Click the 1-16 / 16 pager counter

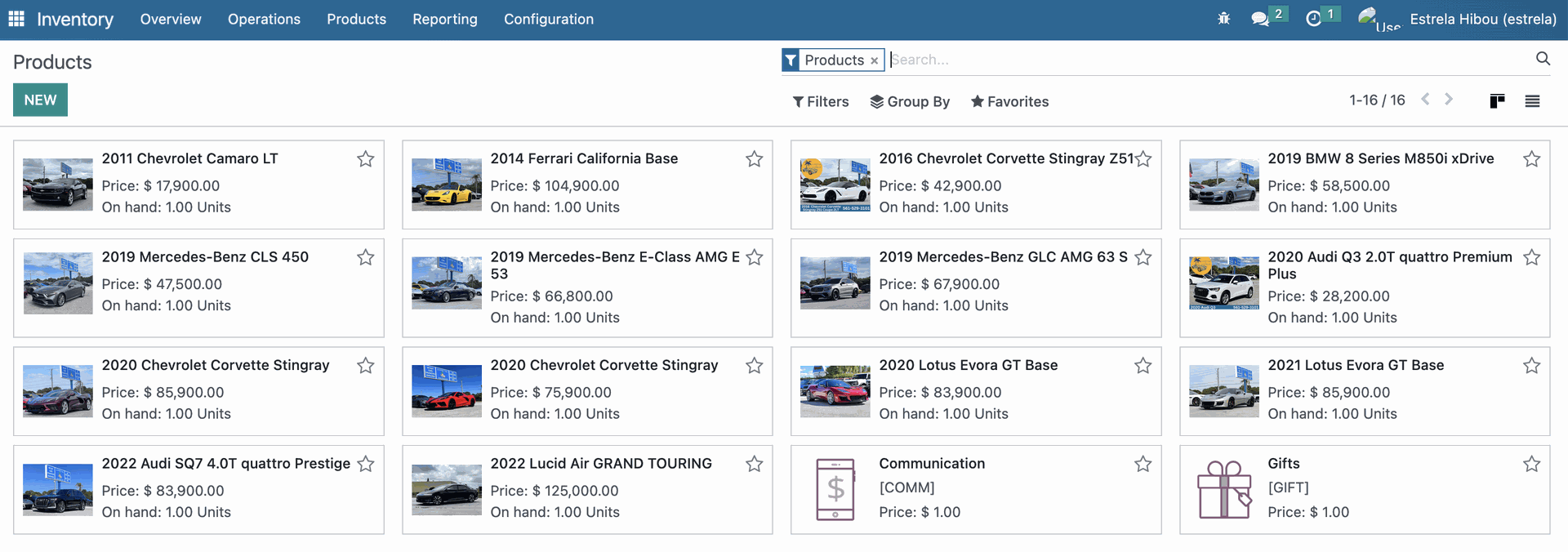(1377, 100)
